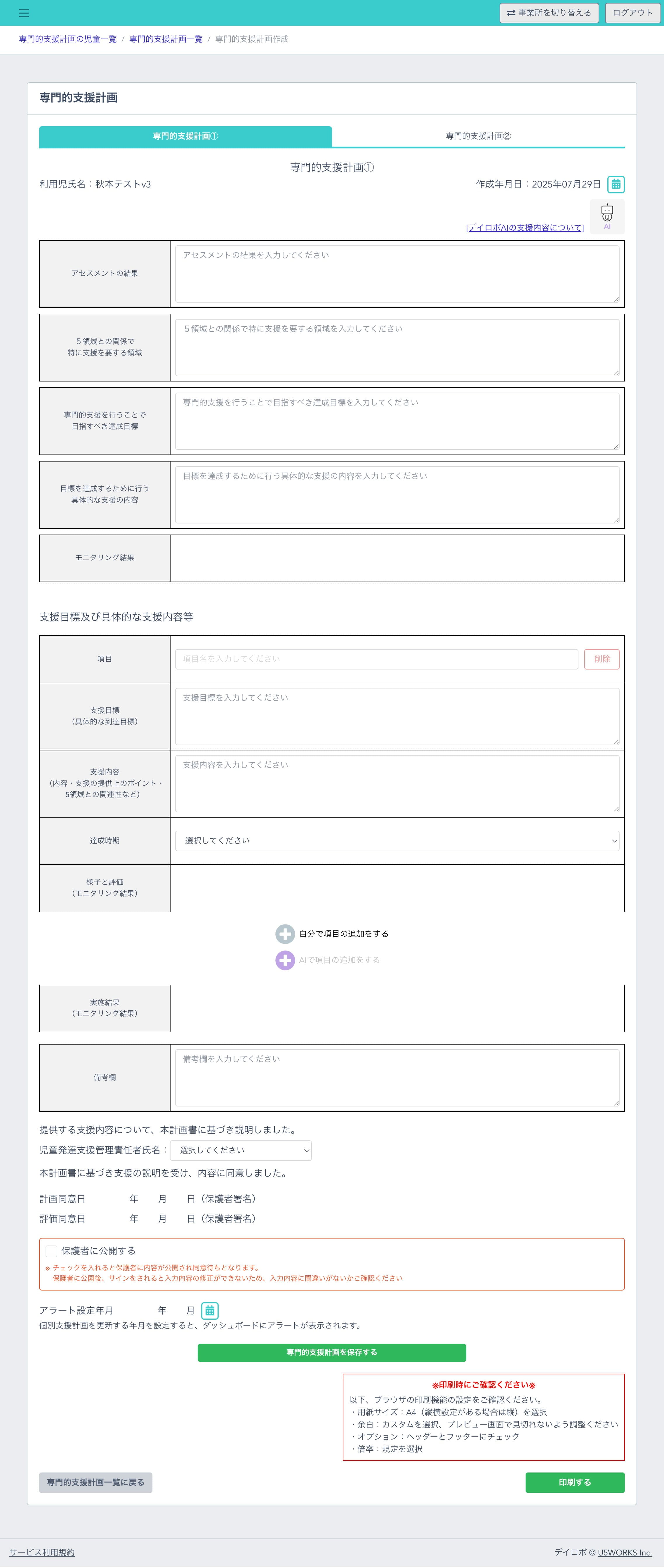Select the 専門的支援計画① tab
The height and width of the screenshot is (1568, 664).
click(186, 136)
